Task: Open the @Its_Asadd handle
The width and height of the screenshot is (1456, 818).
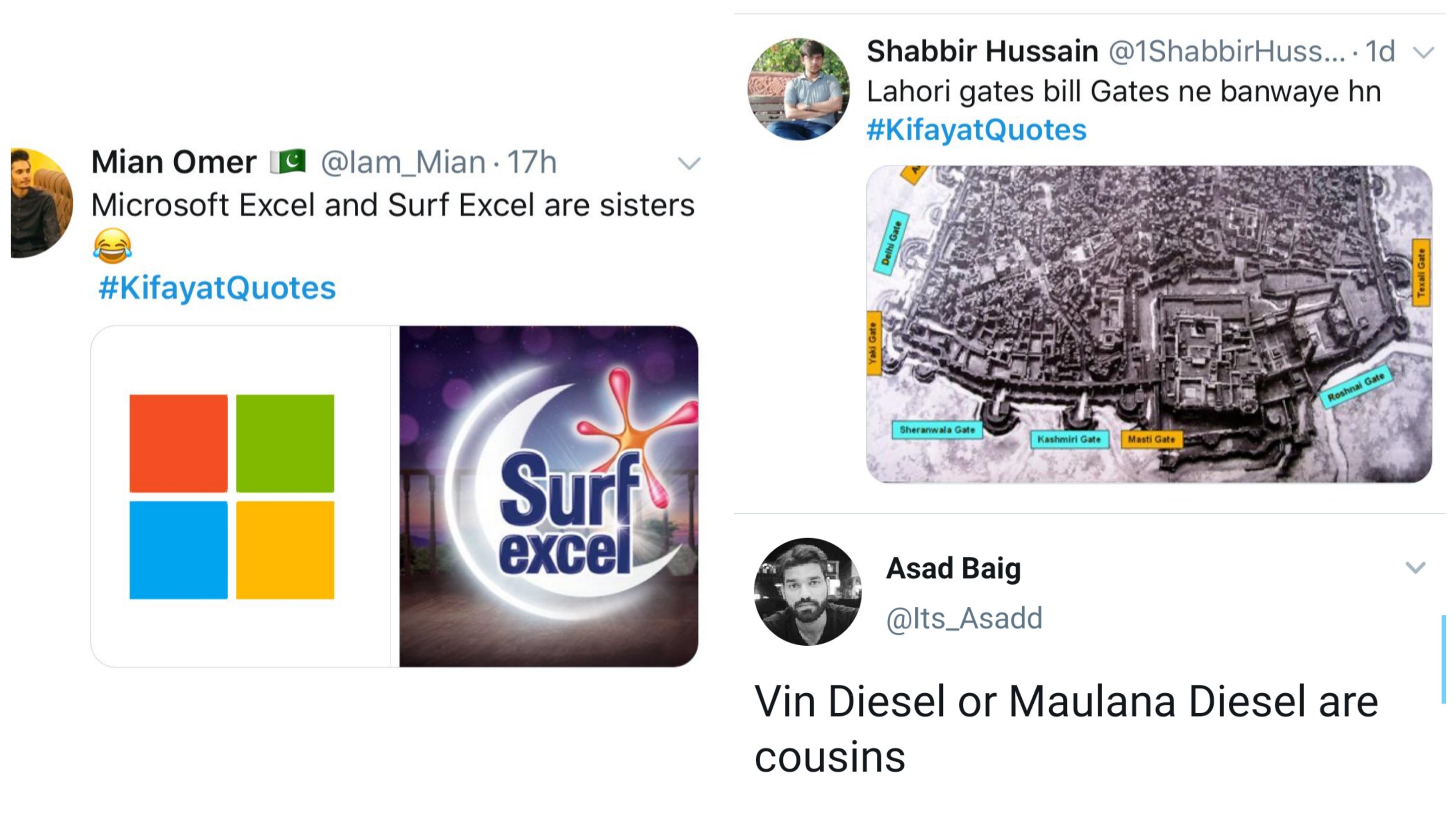Action: point(964,618)
